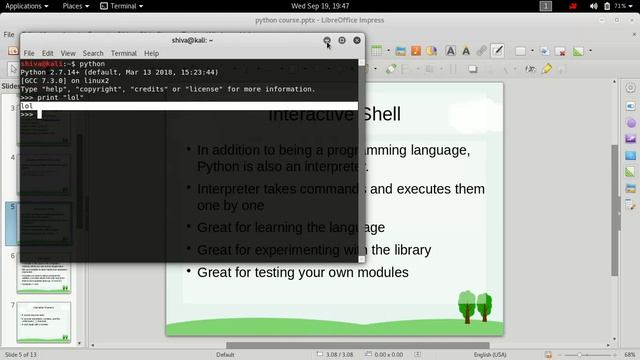This screenshot has height=360, width=640.
Task: Click the Fontwork text icon
Action: [466, 51]
